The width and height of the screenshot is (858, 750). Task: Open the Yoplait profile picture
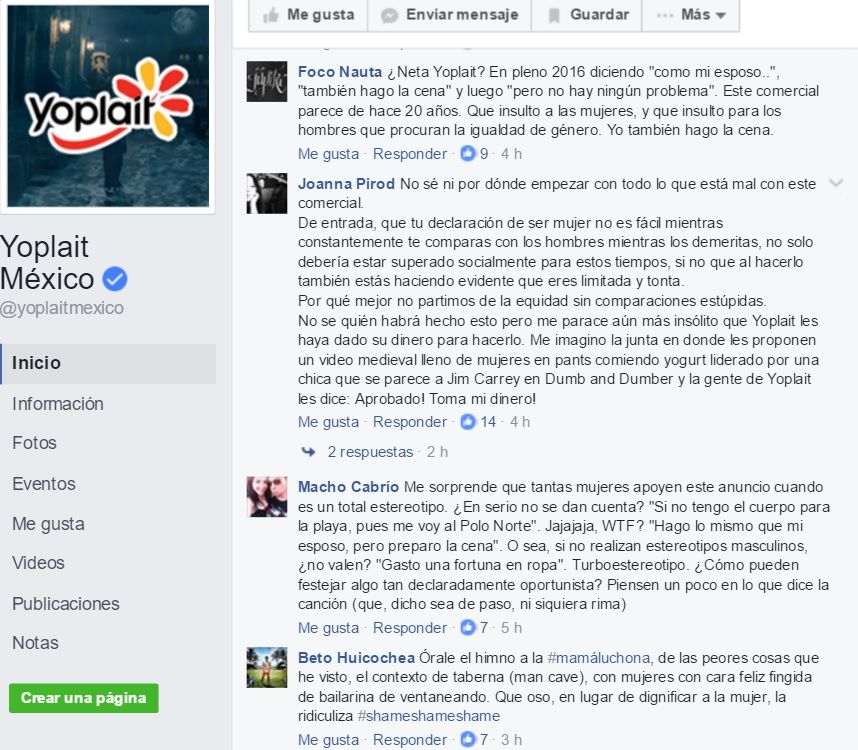click(108, 106)
